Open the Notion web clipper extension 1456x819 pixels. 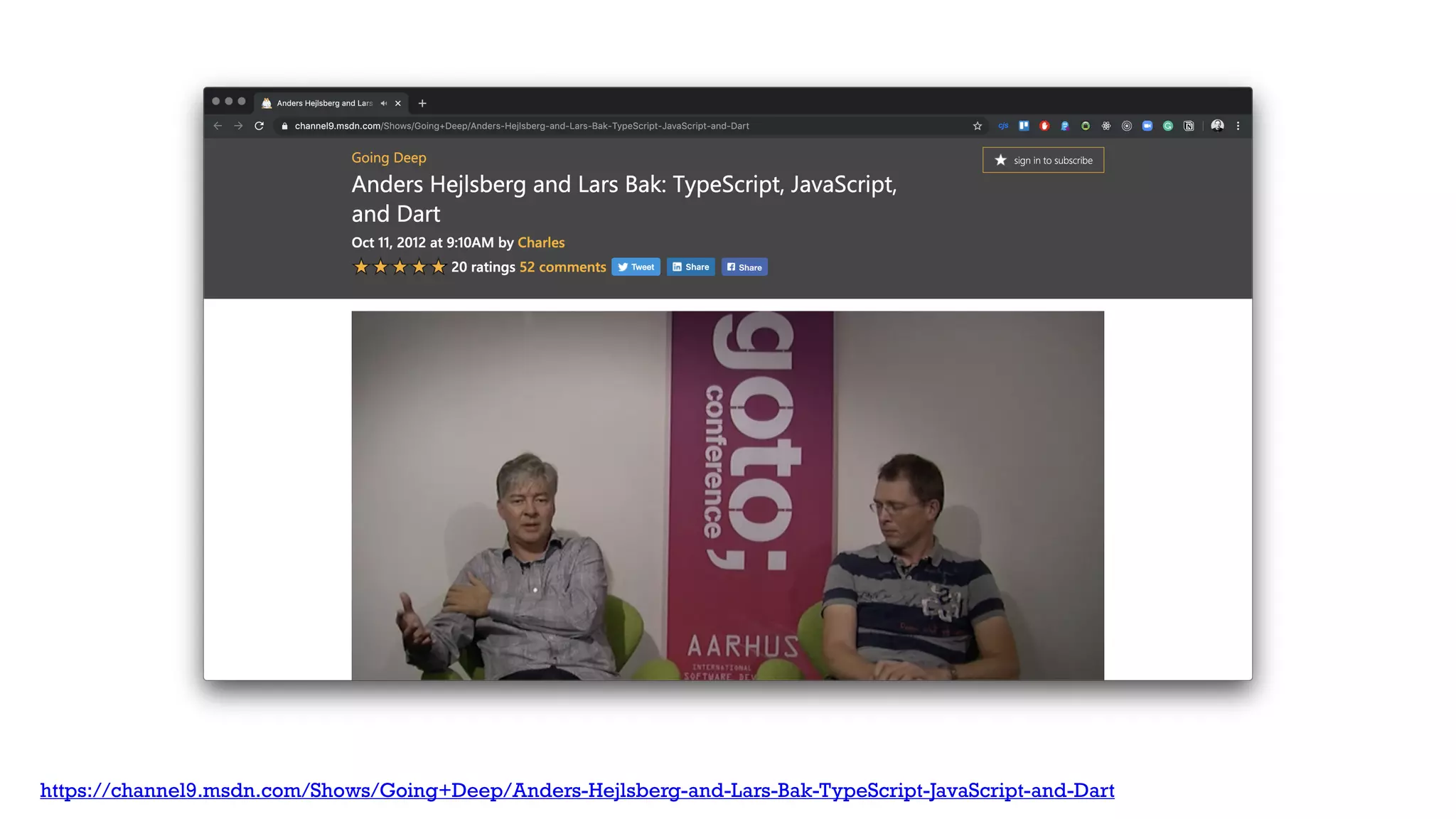(1189, 126)
